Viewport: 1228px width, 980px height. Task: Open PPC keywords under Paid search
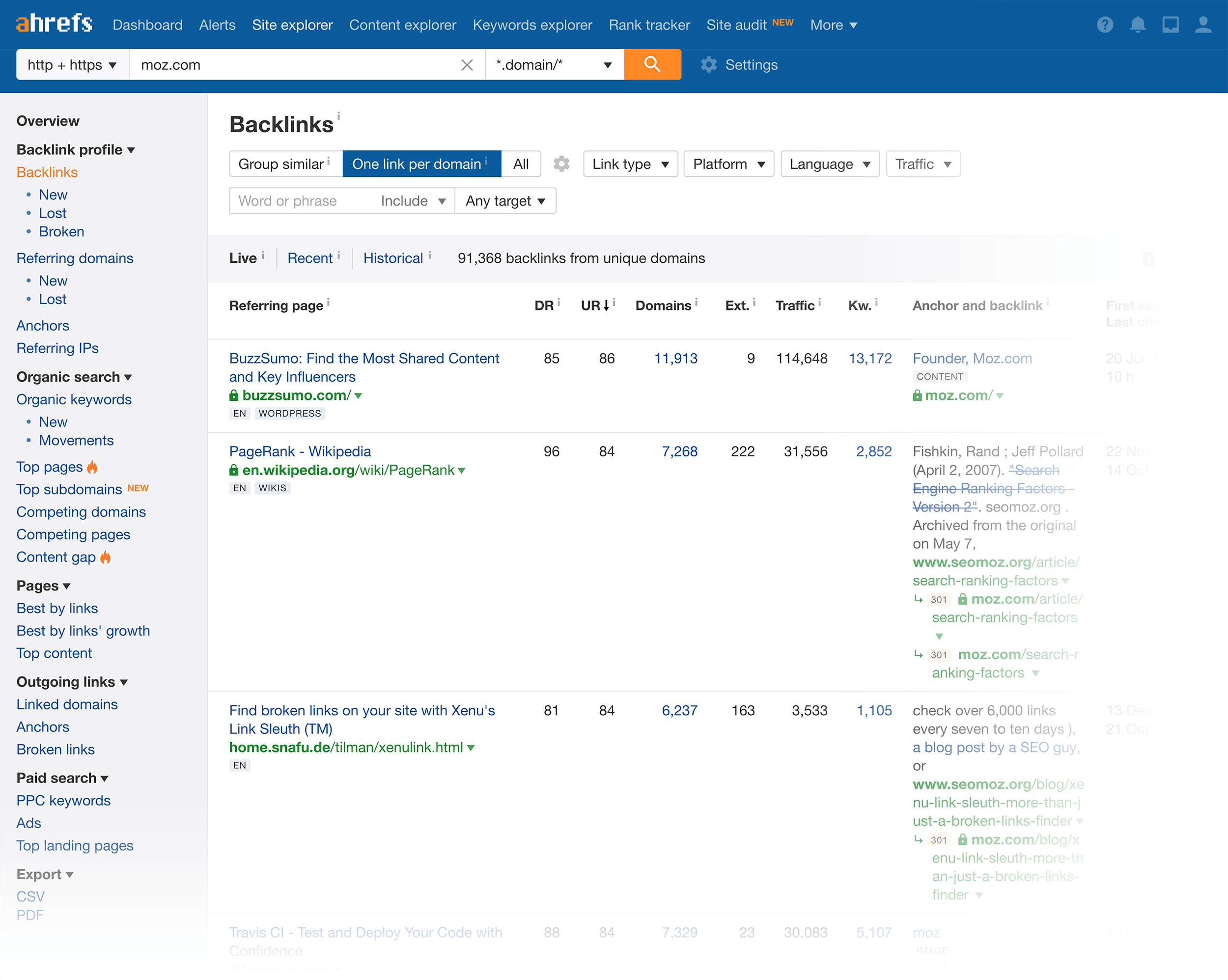pos(63,801)
